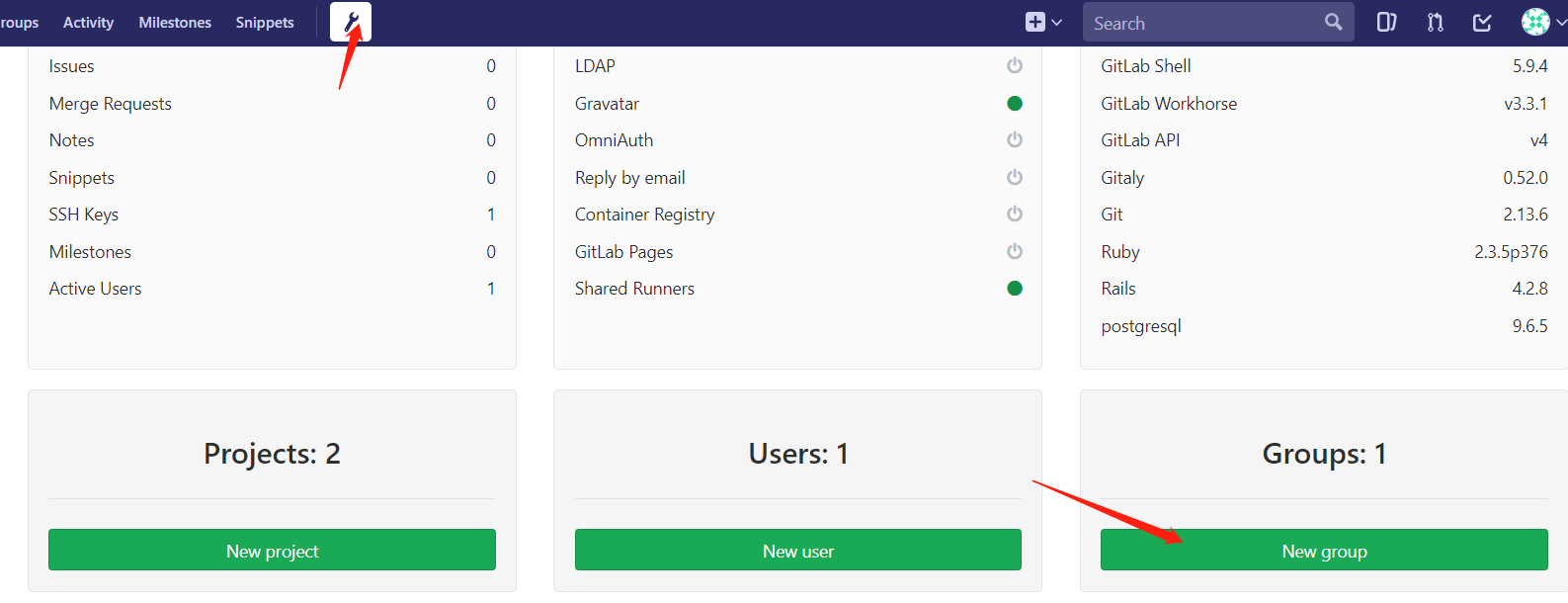Click Gitaly version 0.52.0
This screenshot has height=603, width=1568.
[x=1526, y=178]
